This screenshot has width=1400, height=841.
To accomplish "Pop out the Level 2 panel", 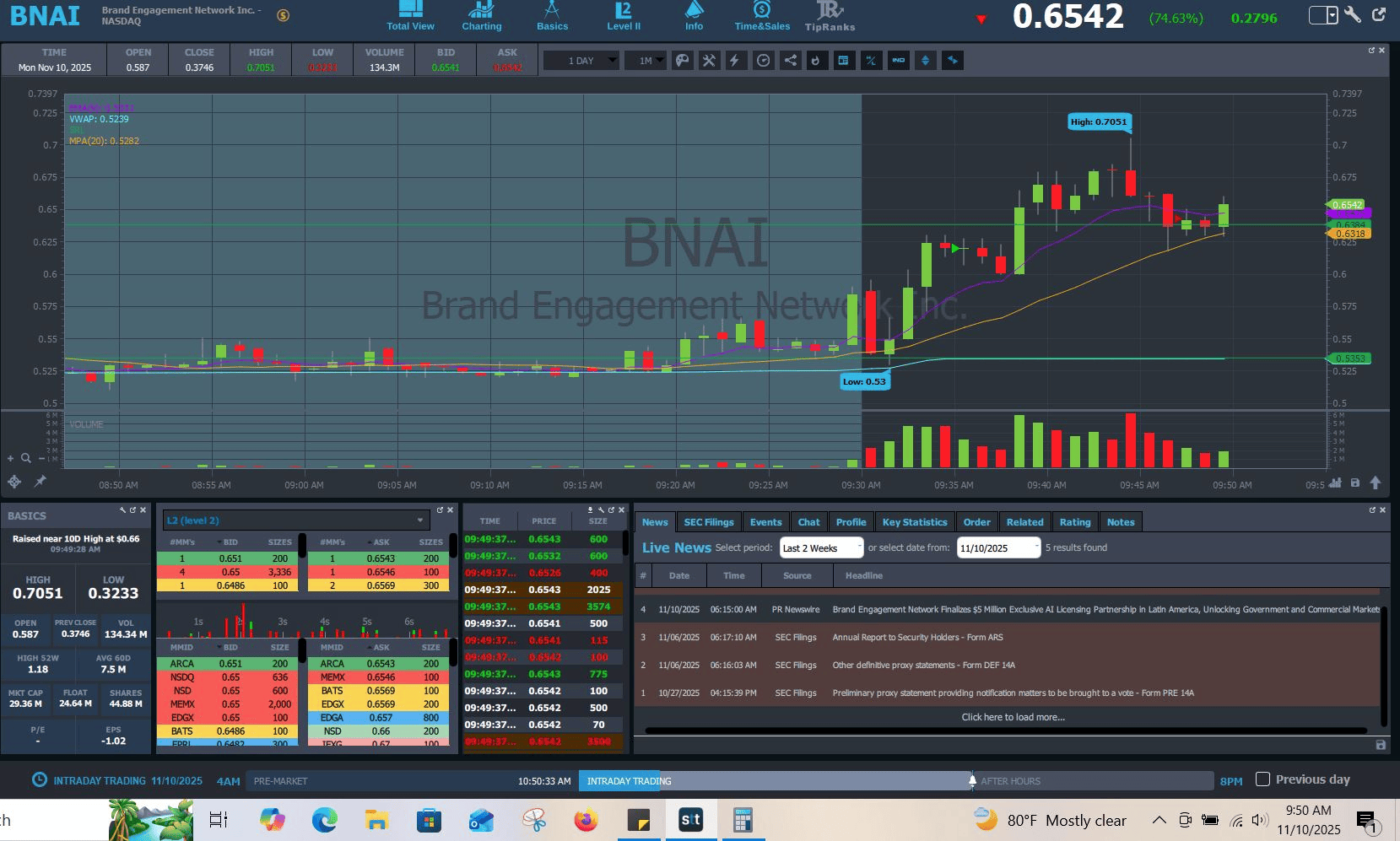I will click(x=440, y=510).
